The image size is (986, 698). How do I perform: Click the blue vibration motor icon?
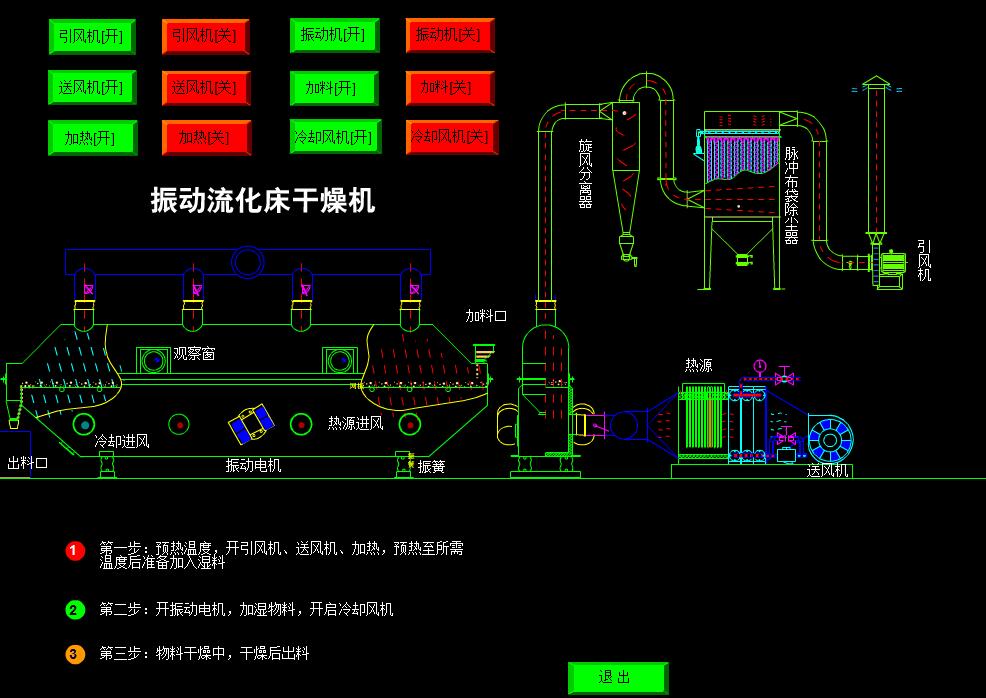point(251,423)
